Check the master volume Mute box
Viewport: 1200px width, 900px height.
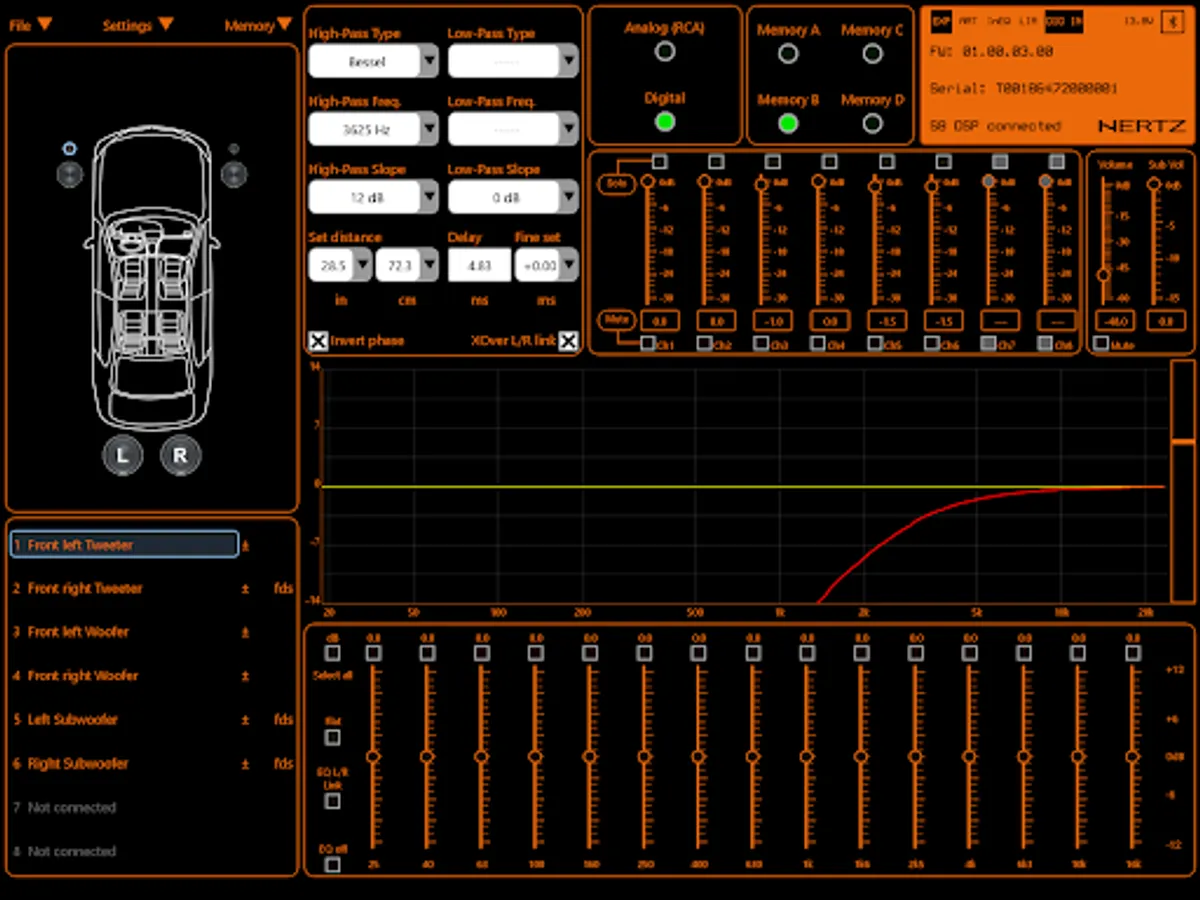[1101, 343]
